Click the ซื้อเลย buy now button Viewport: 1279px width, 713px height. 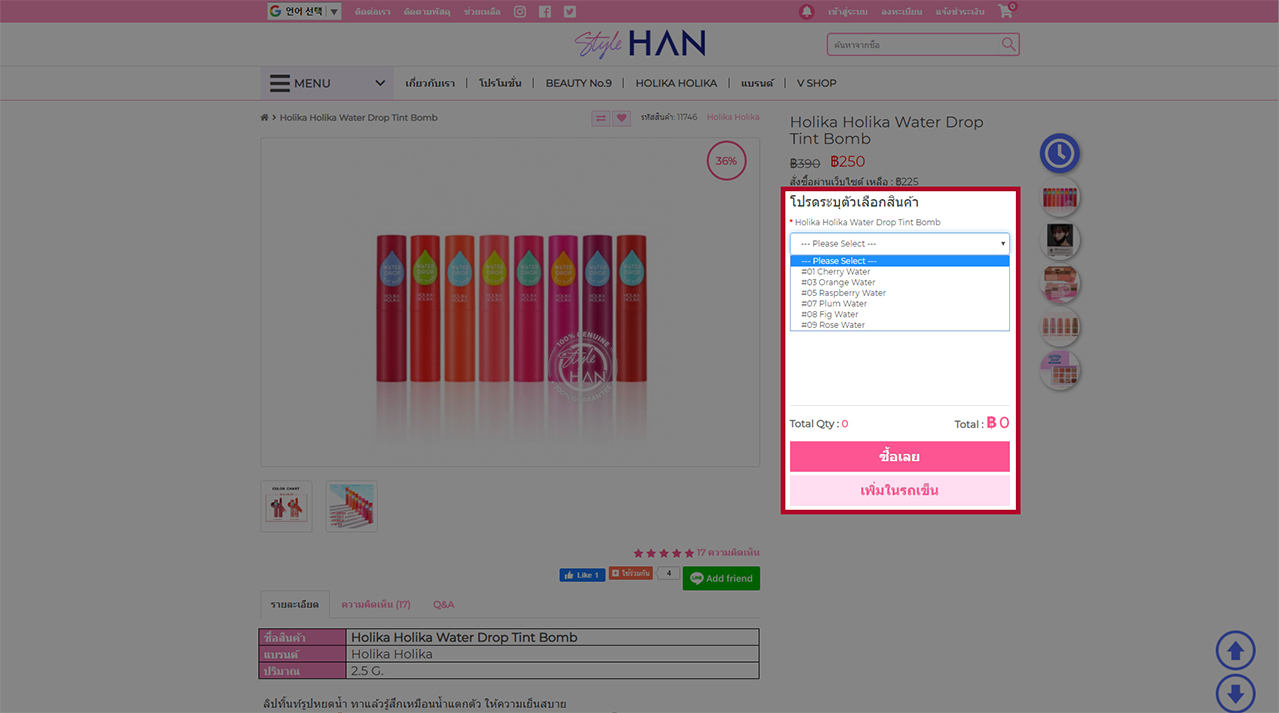click(x=900, y=457)
